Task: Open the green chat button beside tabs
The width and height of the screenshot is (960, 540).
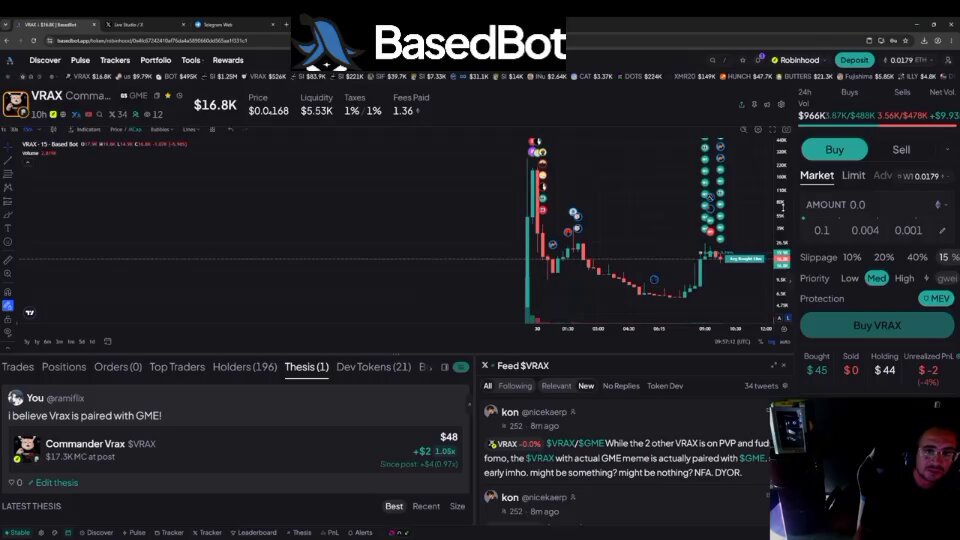Action: tap(461, 367)
